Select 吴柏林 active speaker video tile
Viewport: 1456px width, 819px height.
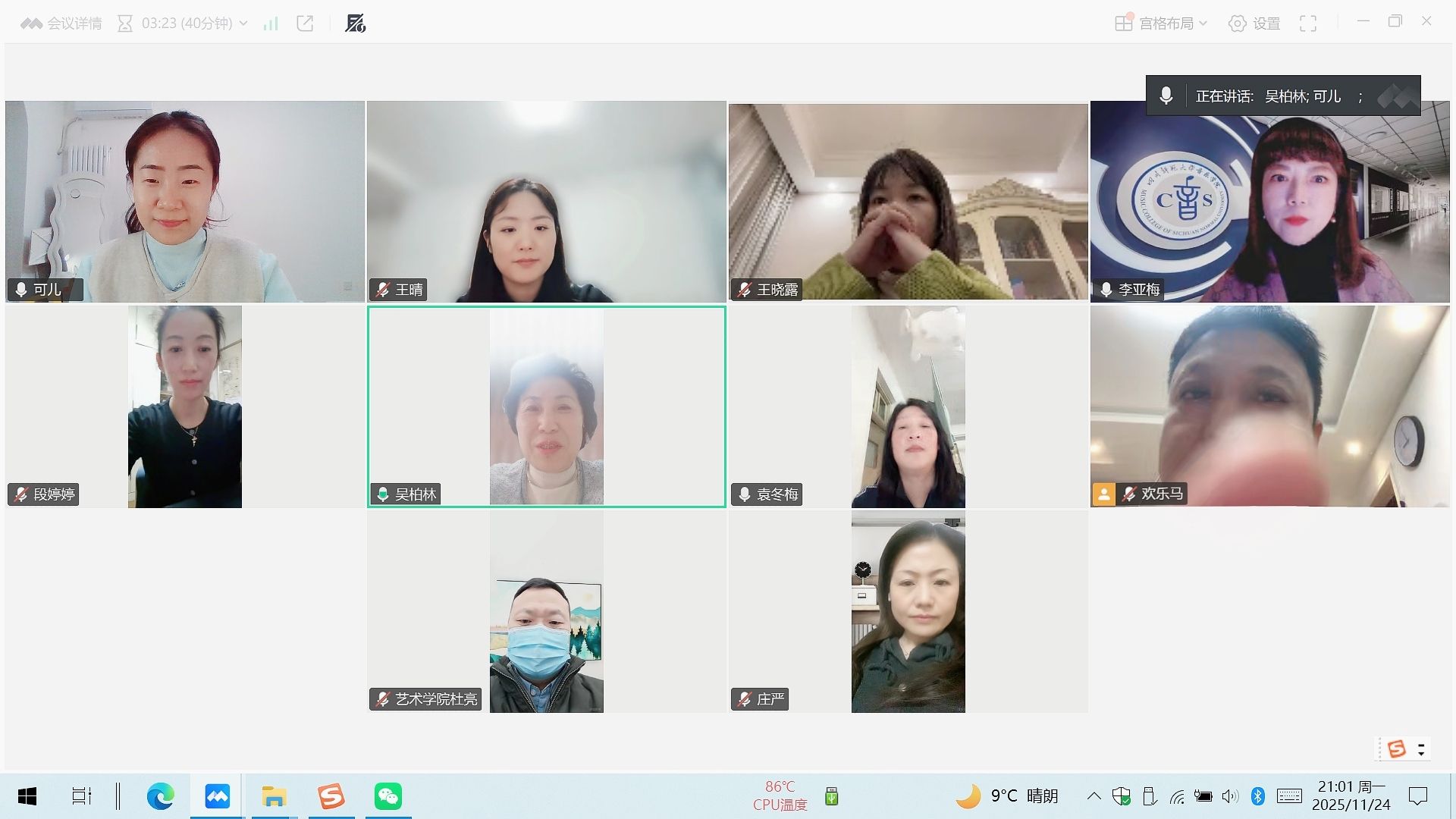[546, 406]
